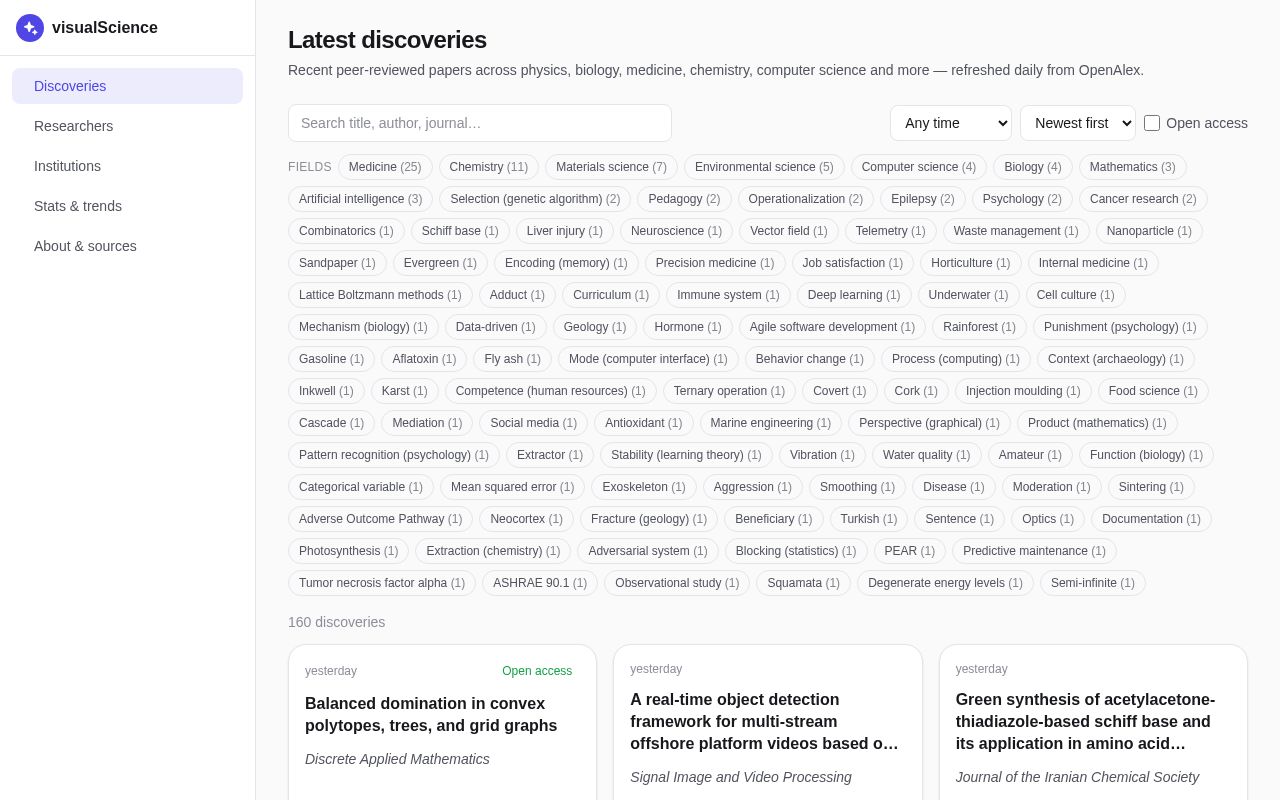The image size is (1280, 800).
Task: Filter by Chemistry (11) field
Action: point(489,167)
